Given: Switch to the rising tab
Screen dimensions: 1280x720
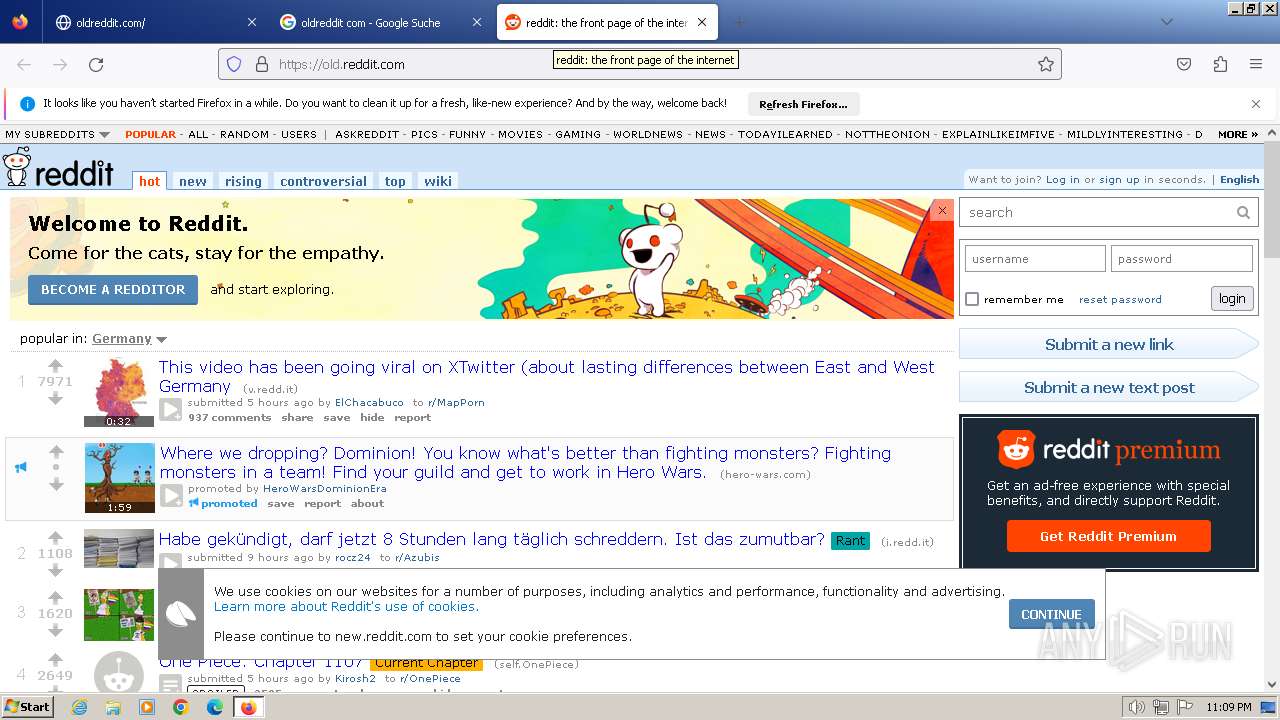Looking at the screenshot, I should point(243,181).
